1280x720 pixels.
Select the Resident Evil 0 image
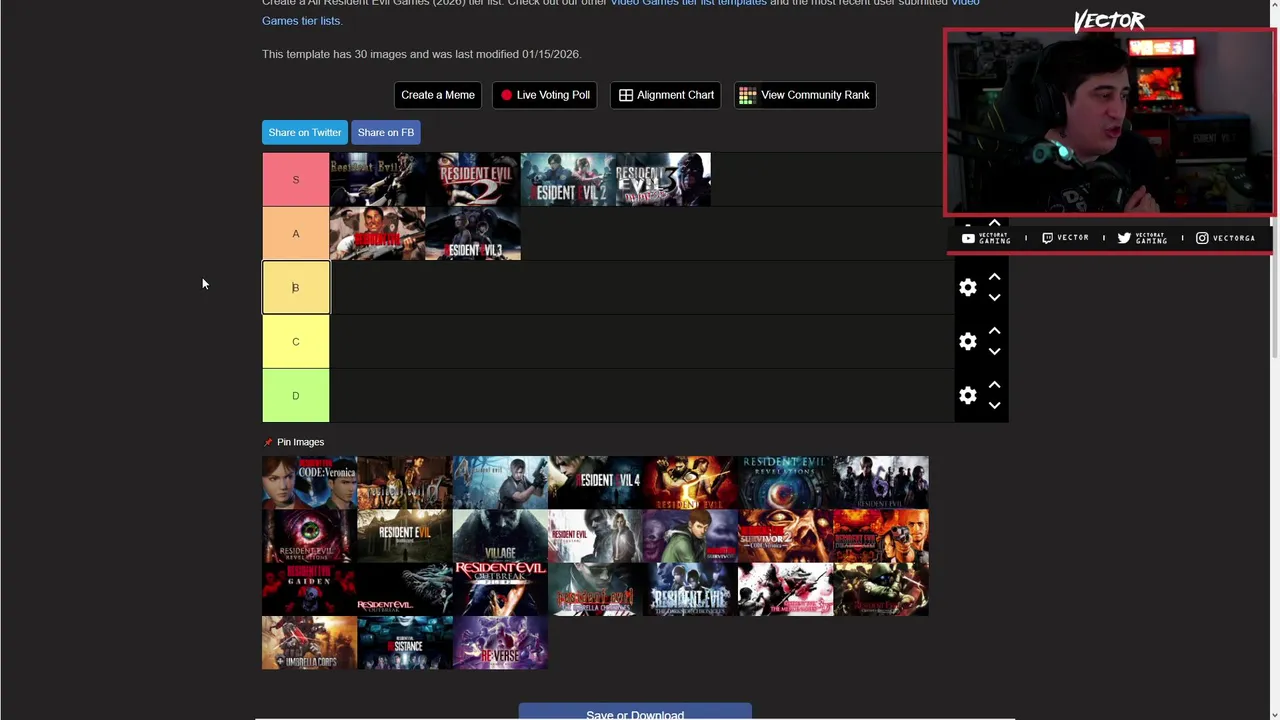(x=405, y=483)
